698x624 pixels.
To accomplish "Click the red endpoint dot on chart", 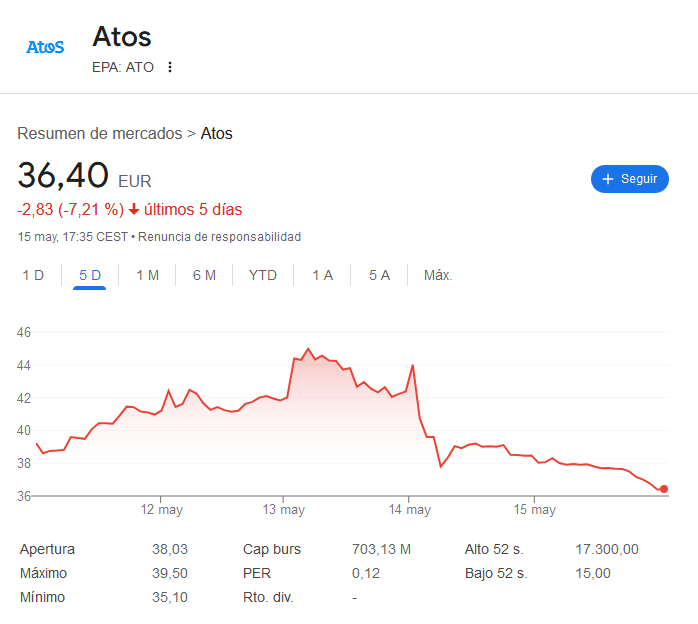I will point(664,489).
